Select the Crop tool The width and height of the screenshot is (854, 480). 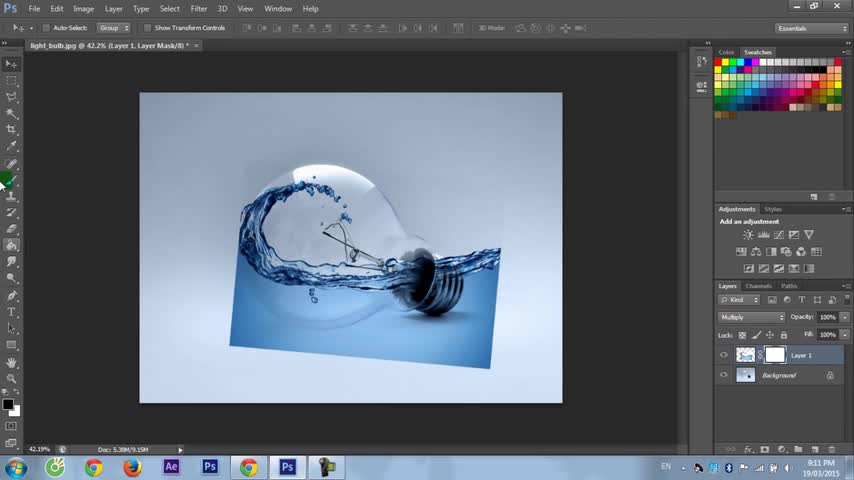coord(12,129)
